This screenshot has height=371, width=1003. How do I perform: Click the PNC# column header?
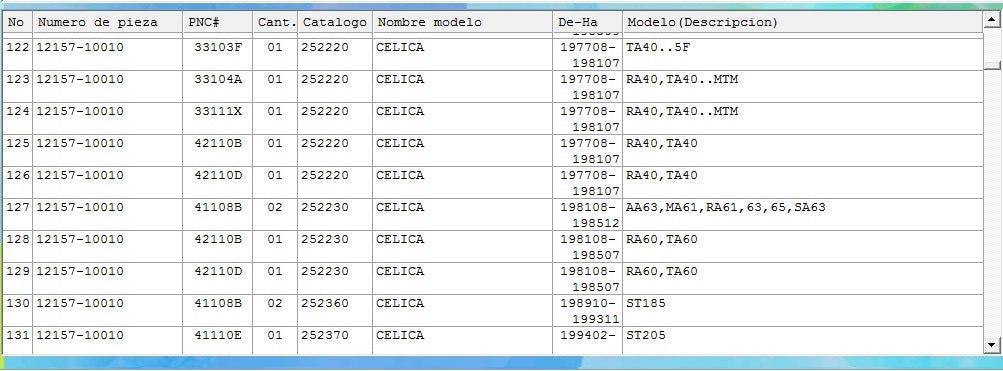[217, 22]
